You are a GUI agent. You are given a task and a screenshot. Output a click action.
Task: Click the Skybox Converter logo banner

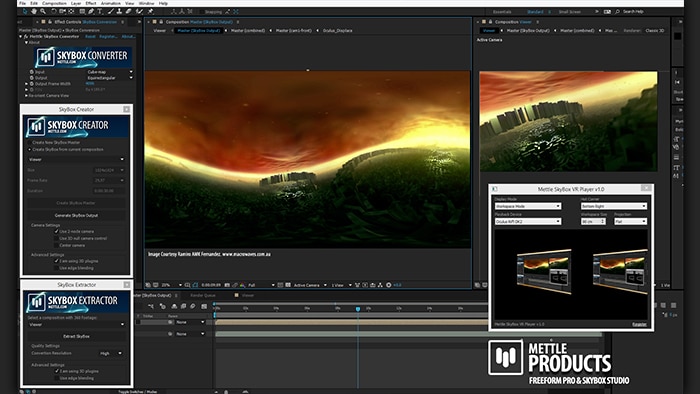(83, 57)
